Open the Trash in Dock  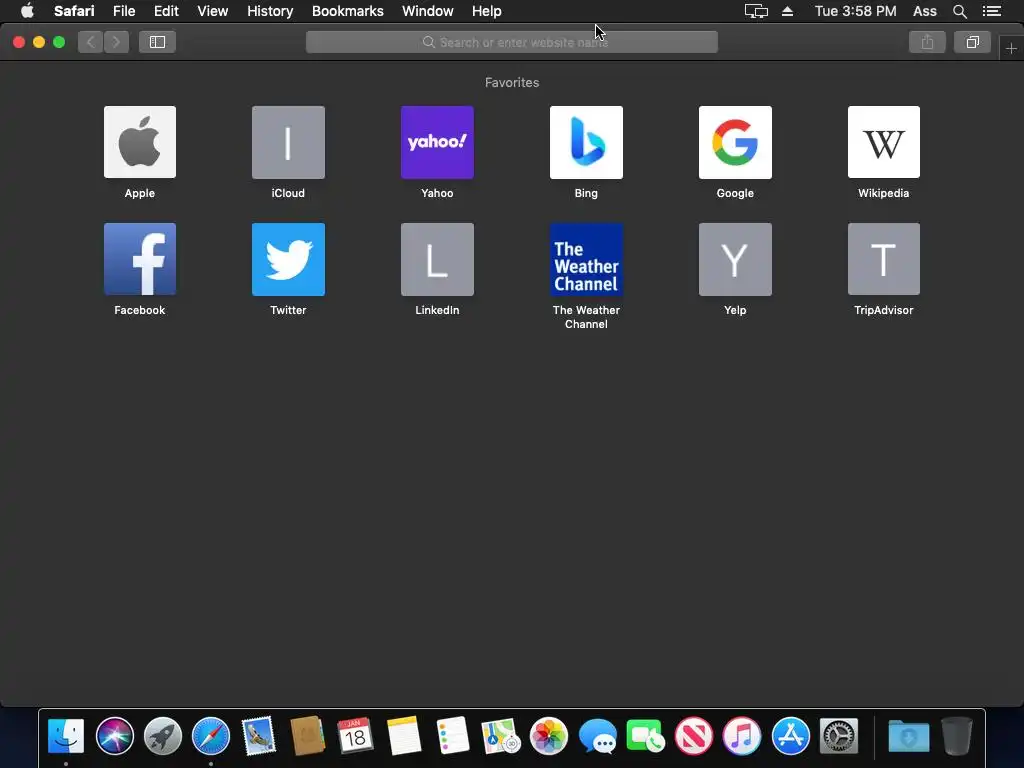tap(957, 736)
